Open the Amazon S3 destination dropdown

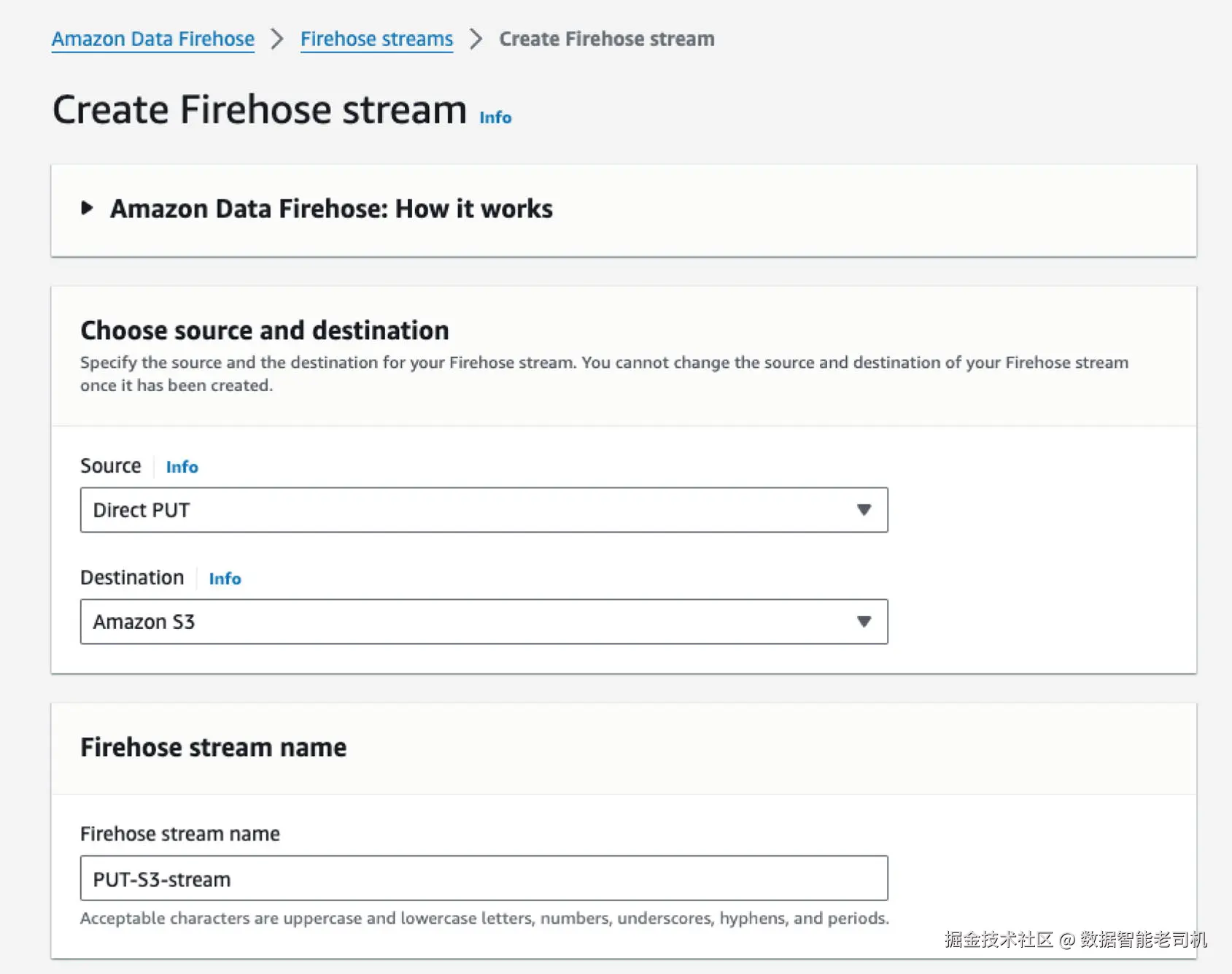click(x=467, y=622)
